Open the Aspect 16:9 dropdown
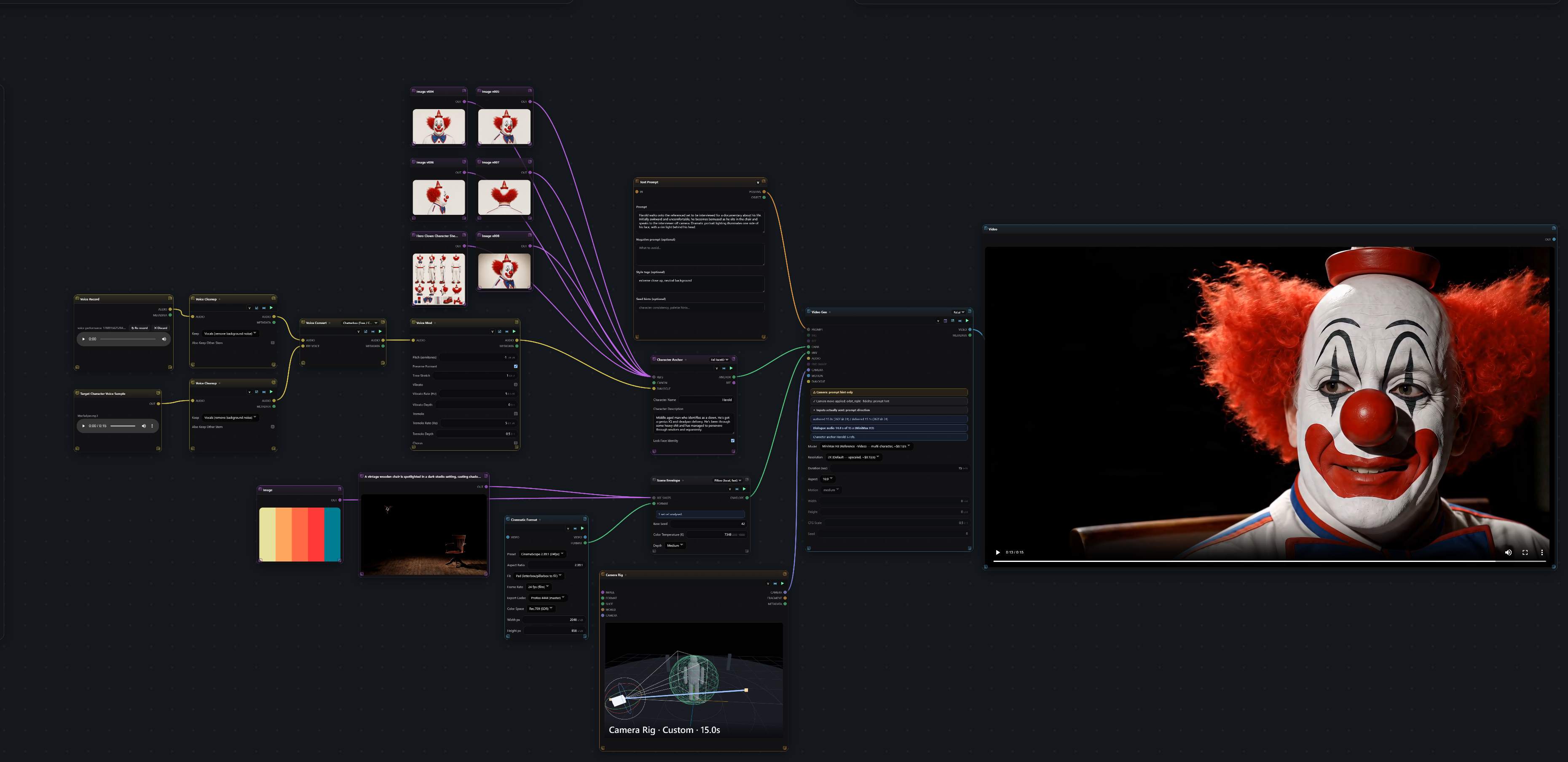The image size is (1568, 762). tap(828, 479)
